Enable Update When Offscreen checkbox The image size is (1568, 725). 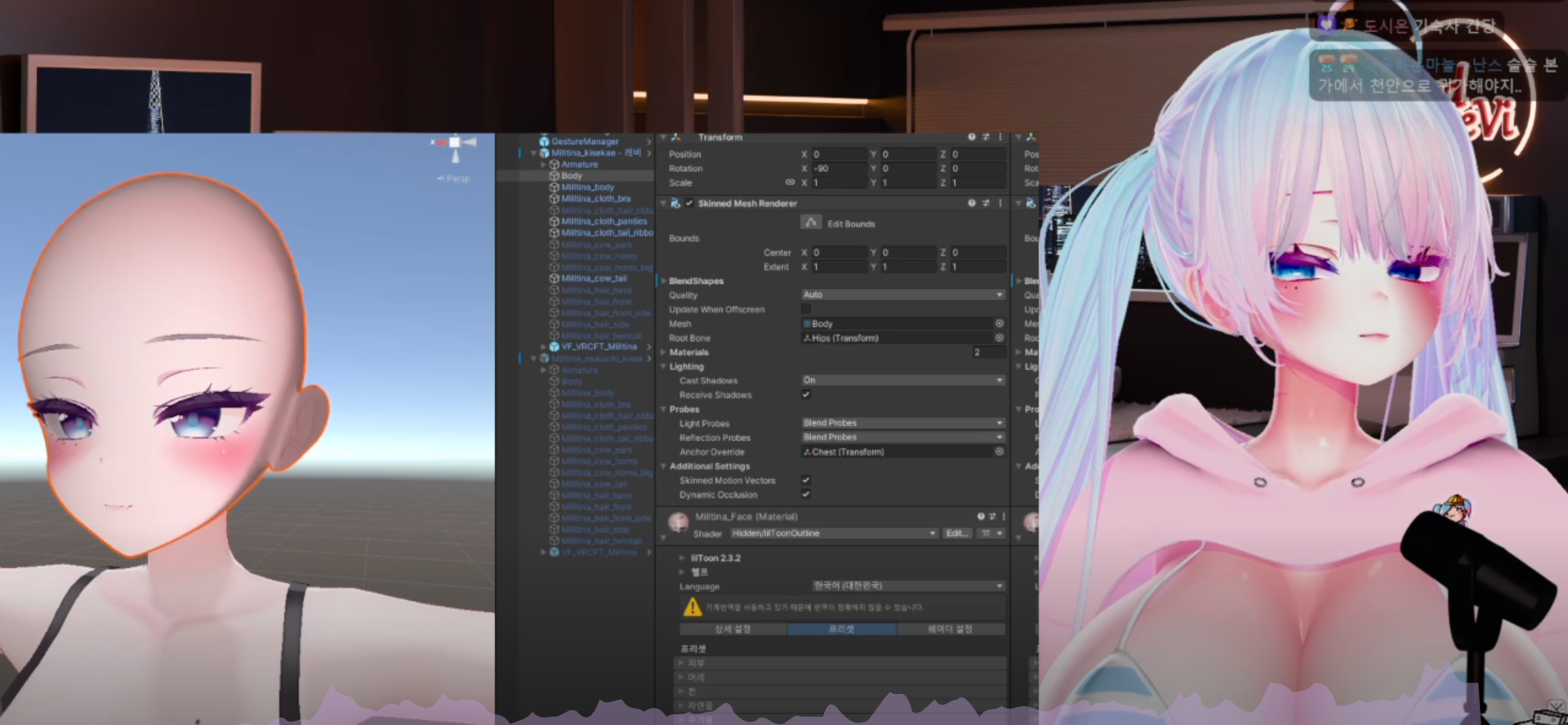click(x=806, y=309)
